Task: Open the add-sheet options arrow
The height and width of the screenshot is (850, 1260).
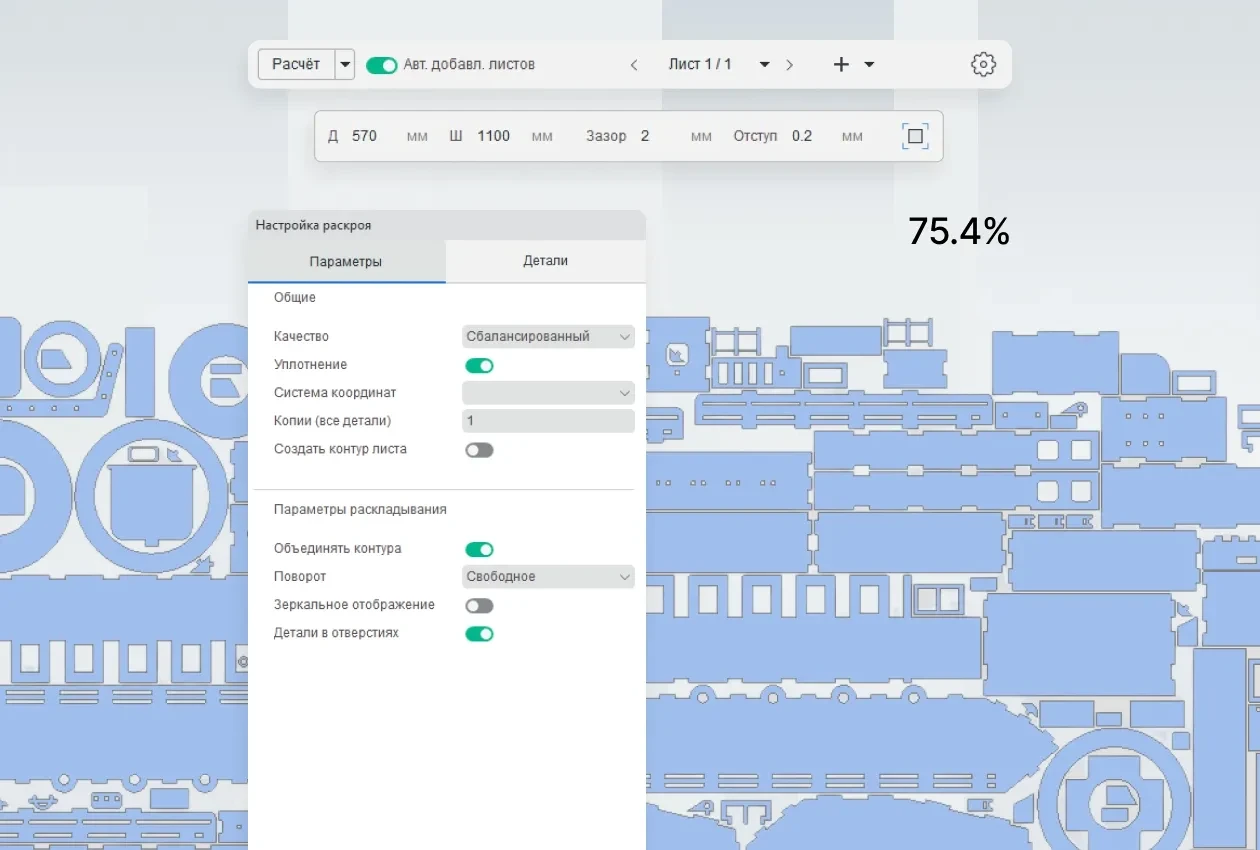Action: click(869, 65)
